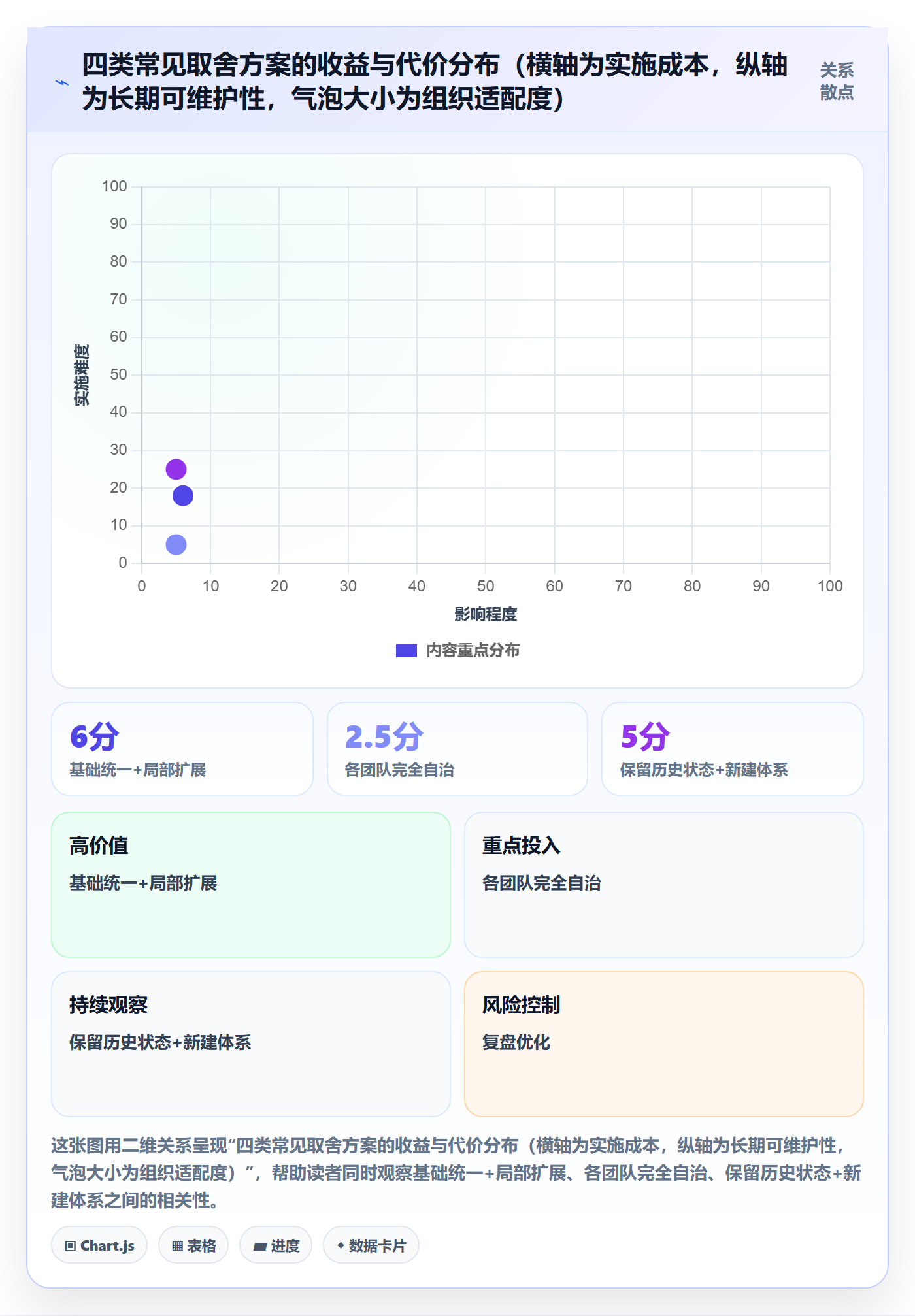The width and height of the screenshot is (915, 1316).
Task: Click the 重点投入 quadrant heading
Action: [x=522, y=846]
